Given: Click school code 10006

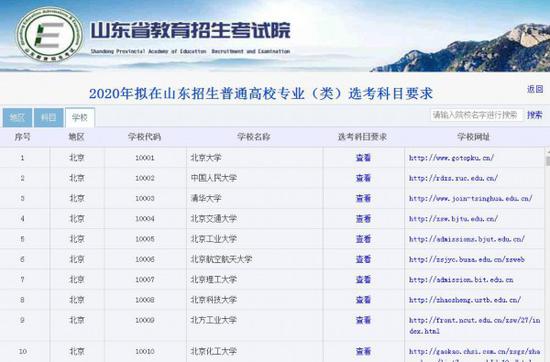Looking at the screenshot, I should 145,260.
